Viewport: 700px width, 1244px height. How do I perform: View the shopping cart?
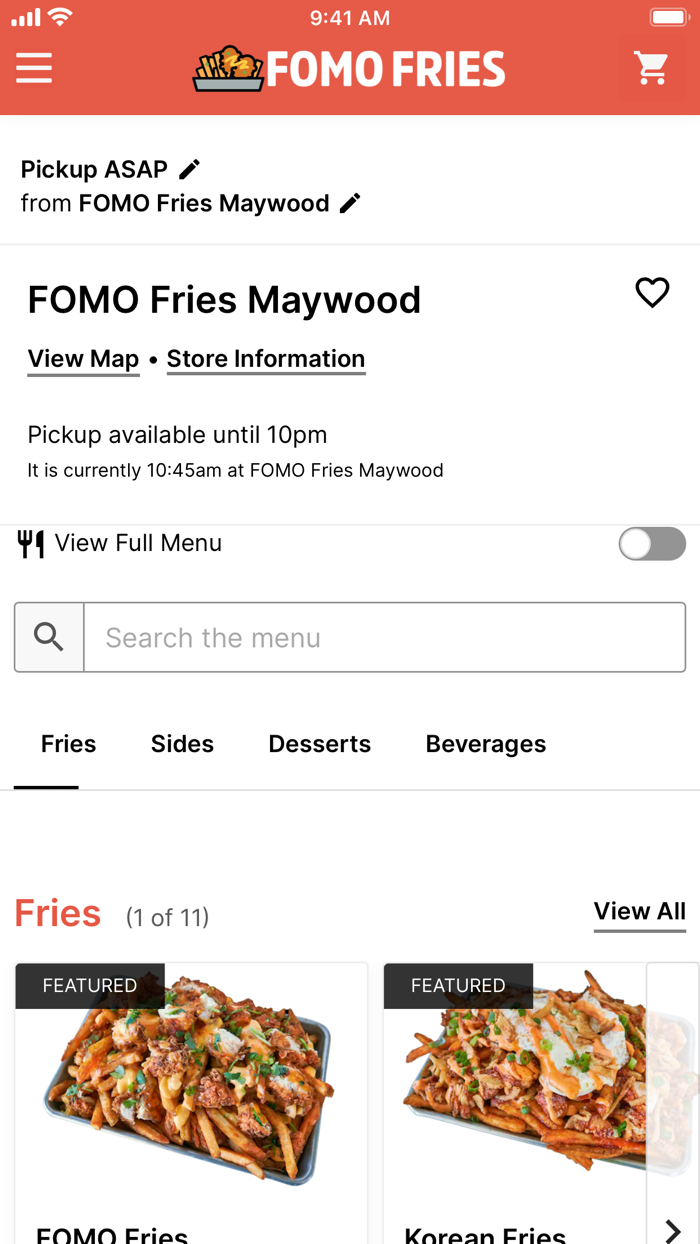[652, 68]
